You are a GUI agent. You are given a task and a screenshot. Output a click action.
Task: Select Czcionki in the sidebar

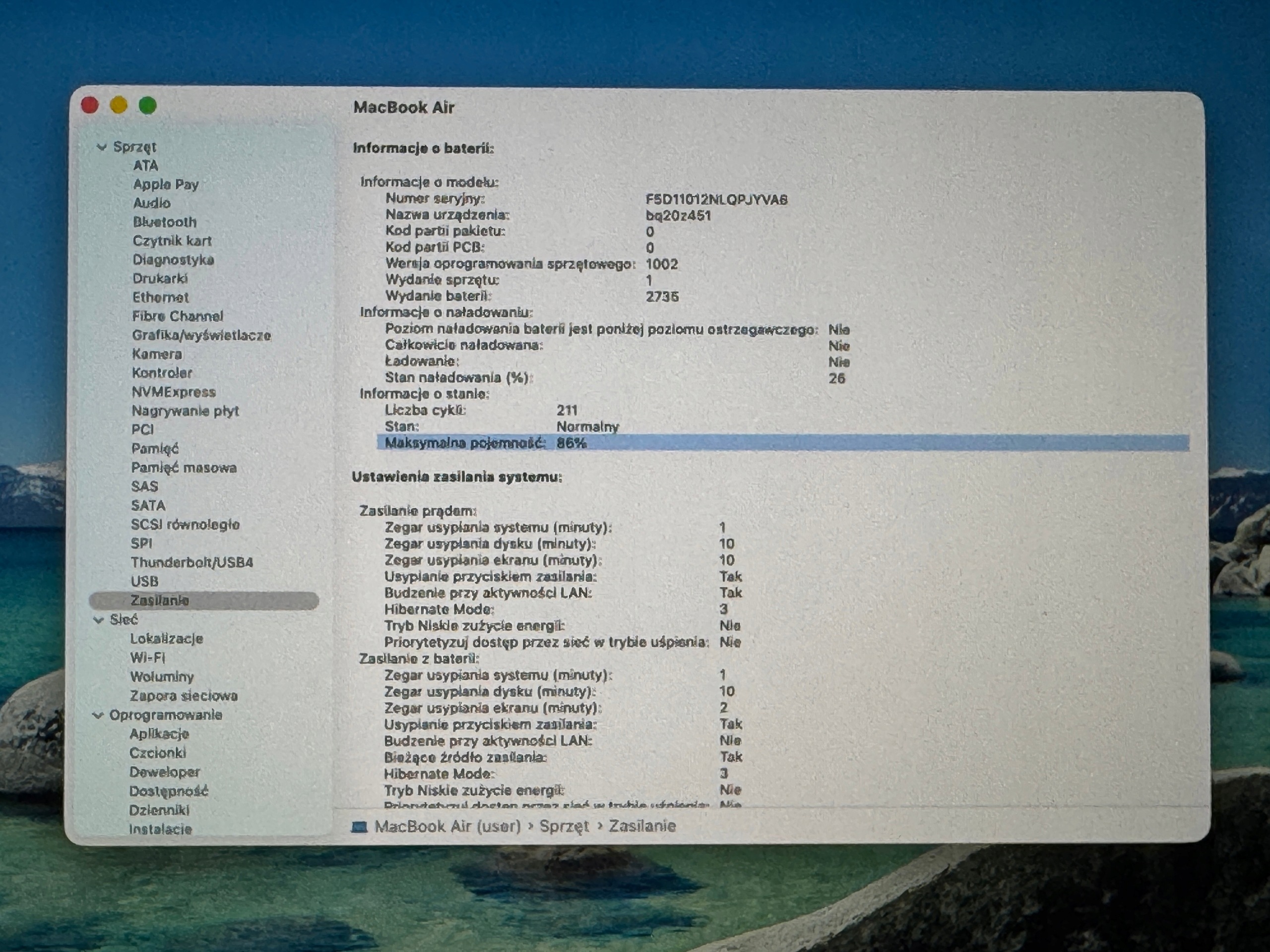tap(157, 753)
